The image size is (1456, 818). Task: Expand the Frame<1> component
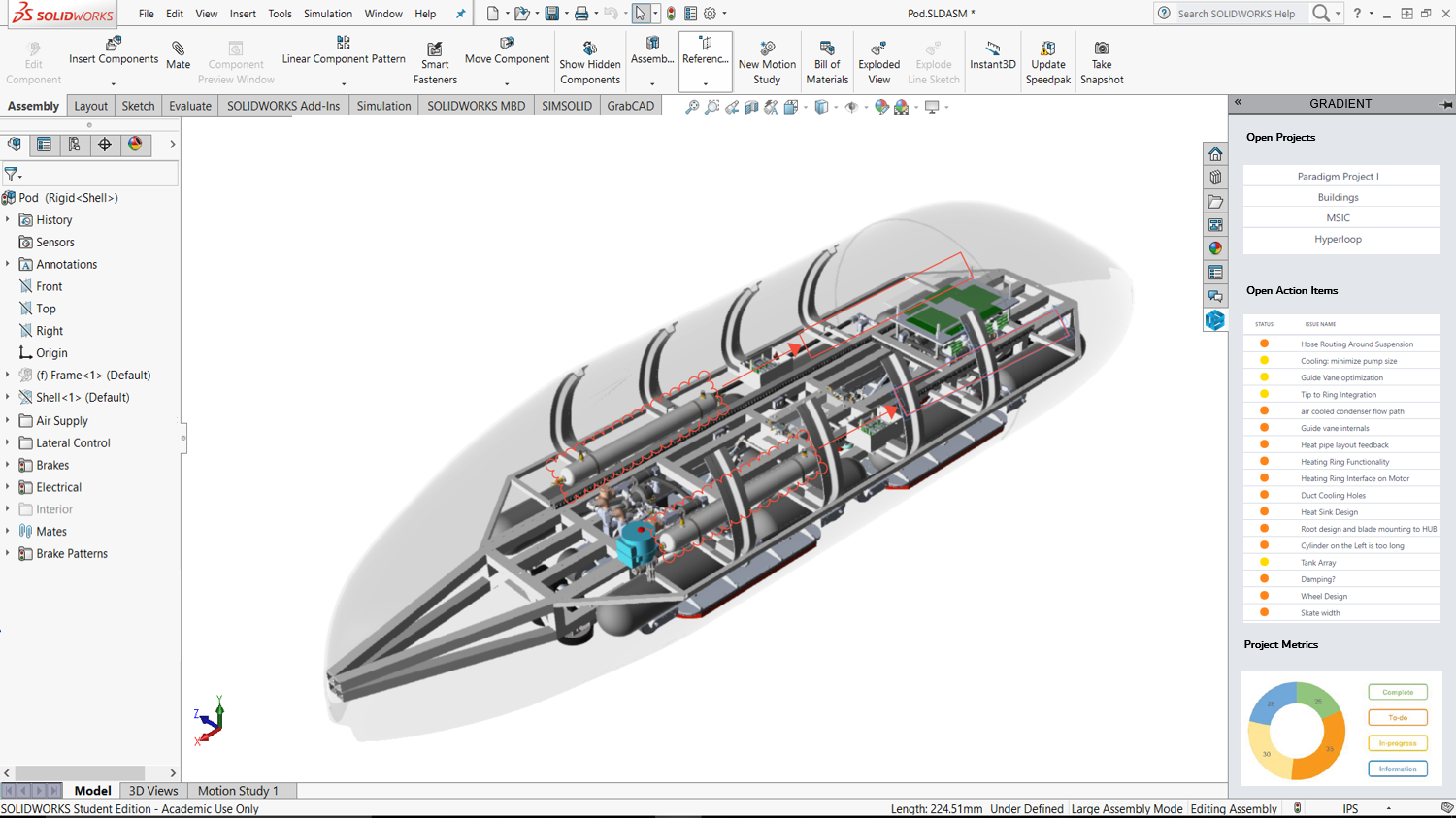tap(8, 375)
